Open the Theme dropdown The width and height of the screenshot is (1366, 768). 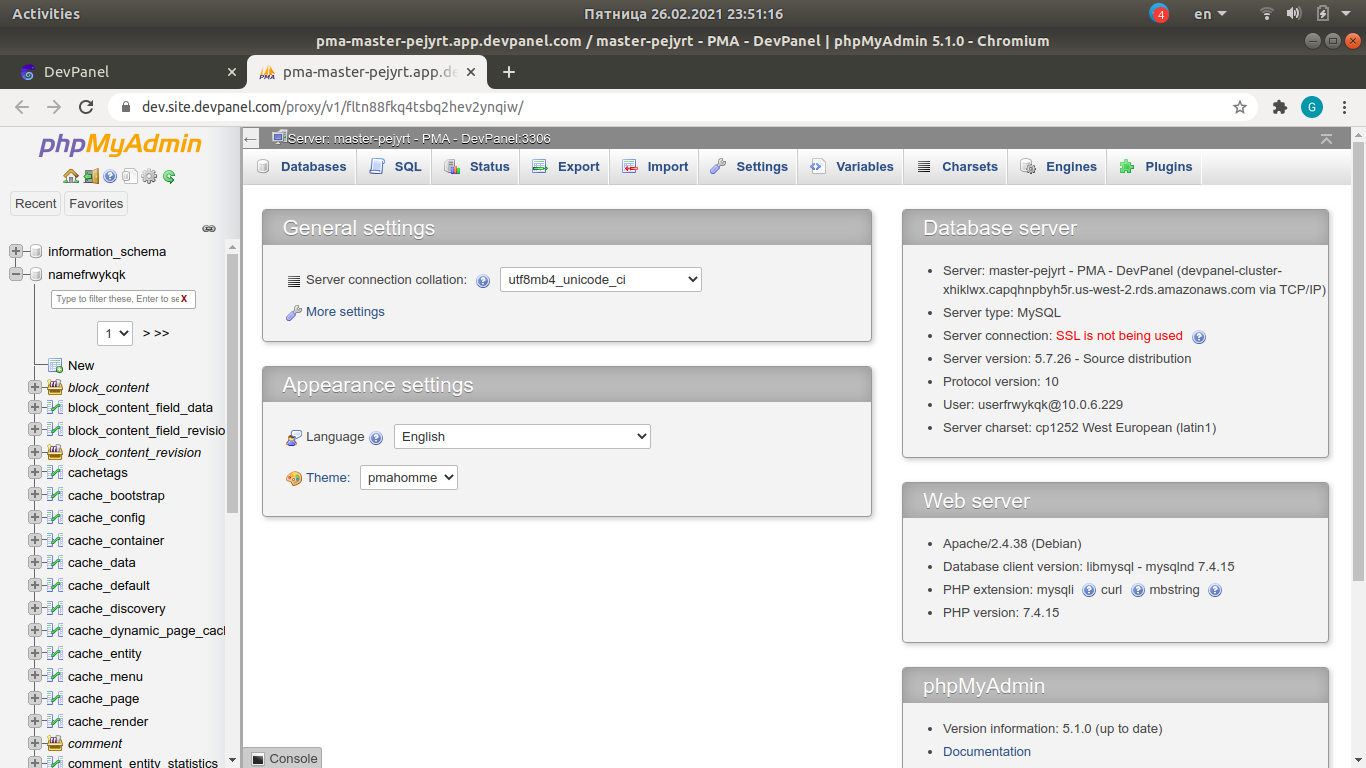[x=409, y=477]
